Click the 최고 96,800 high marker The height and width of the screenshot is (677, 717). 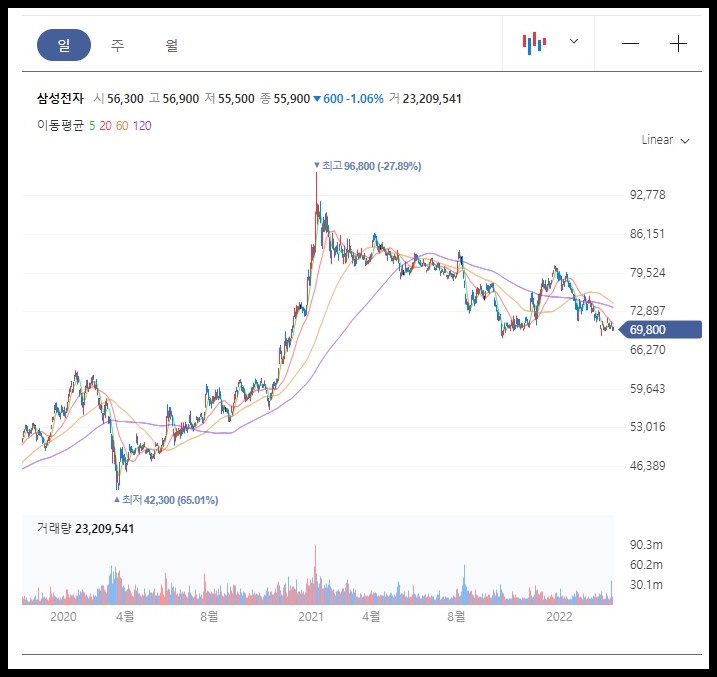(x=368, y=166)
